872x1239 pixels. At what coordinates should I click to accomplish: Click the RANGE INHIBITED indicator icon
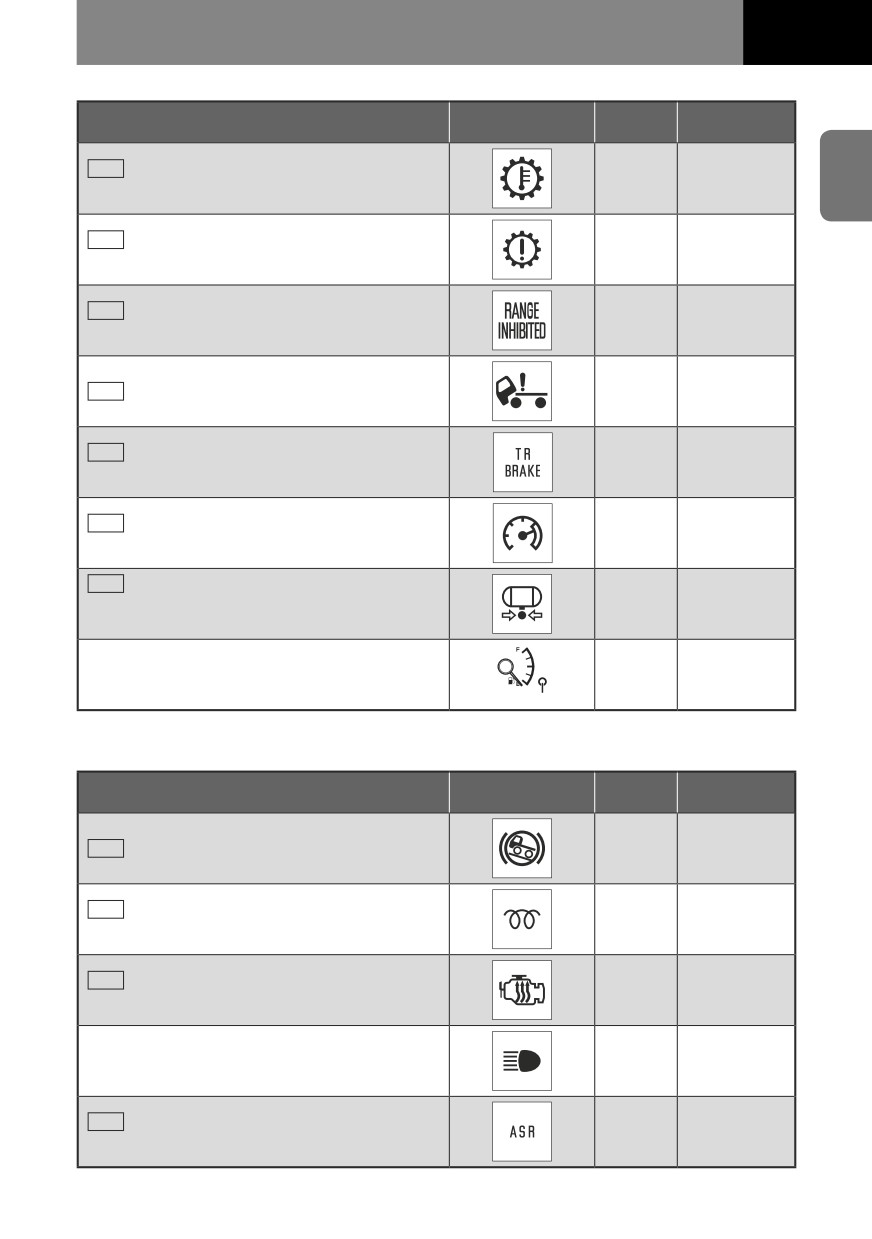522,320
